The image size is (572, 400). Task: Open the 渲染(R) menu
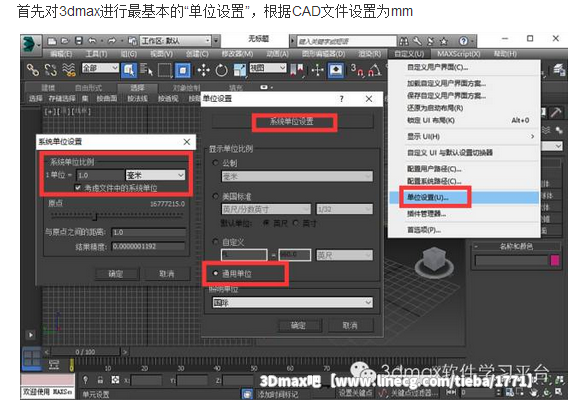[x=370, y=54]
